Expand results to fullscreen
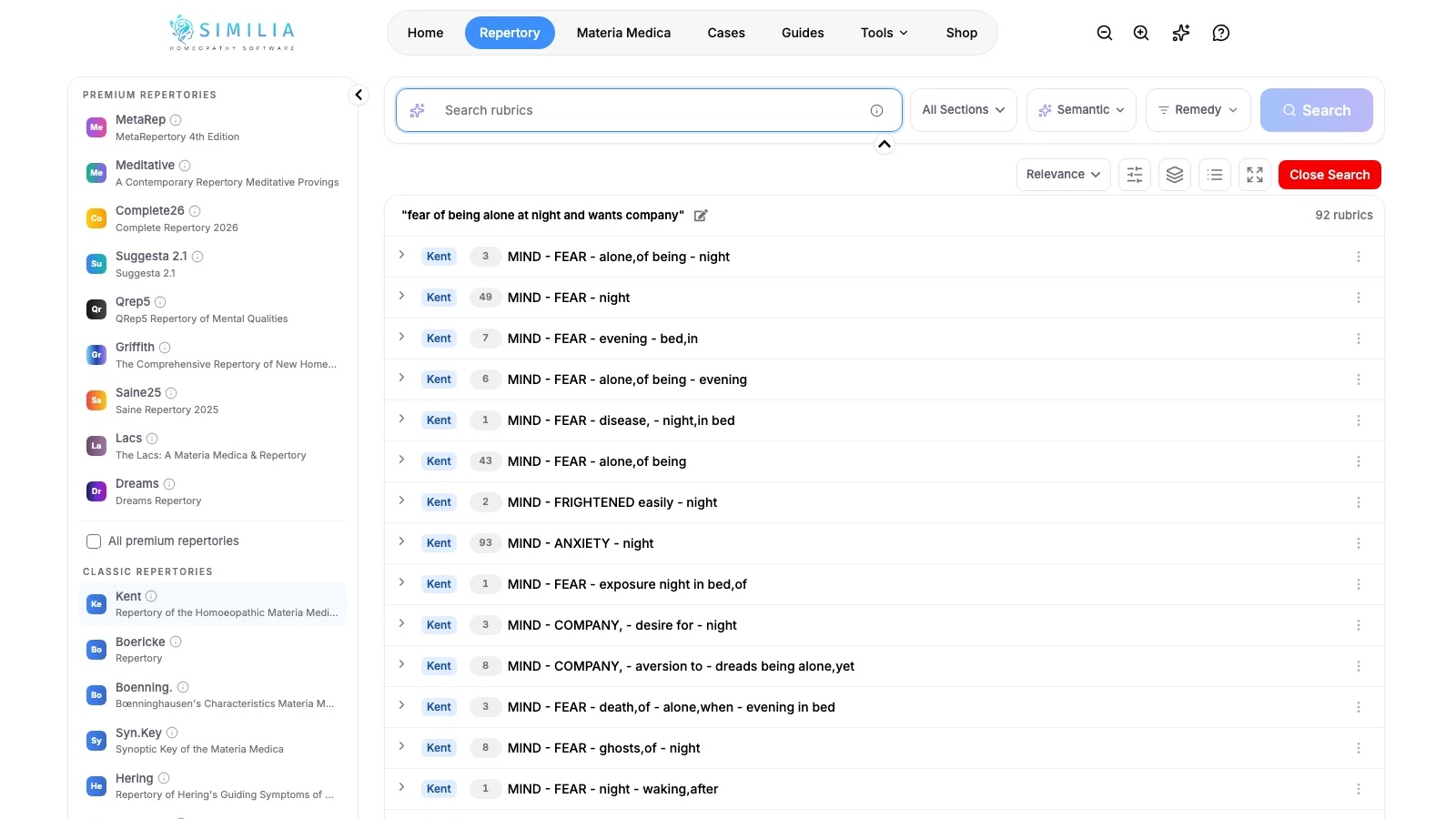1456x819 pixels. click(1255, 175)
